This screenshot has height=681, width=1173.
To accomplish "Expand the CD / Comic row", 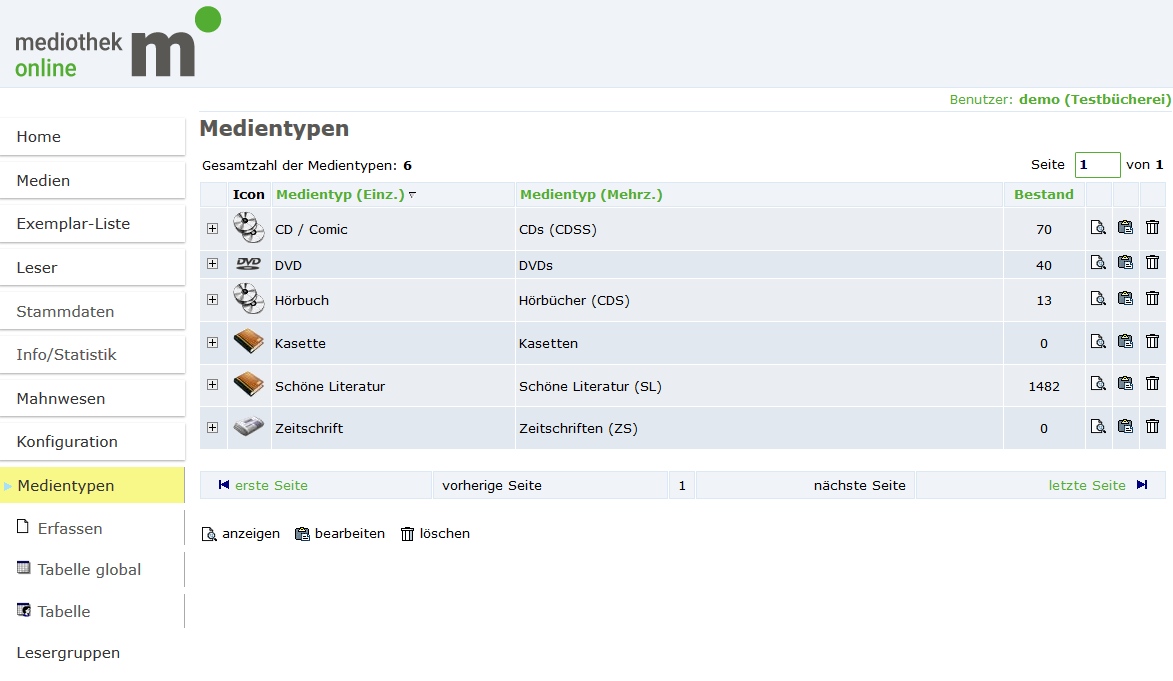I will 212,229.
